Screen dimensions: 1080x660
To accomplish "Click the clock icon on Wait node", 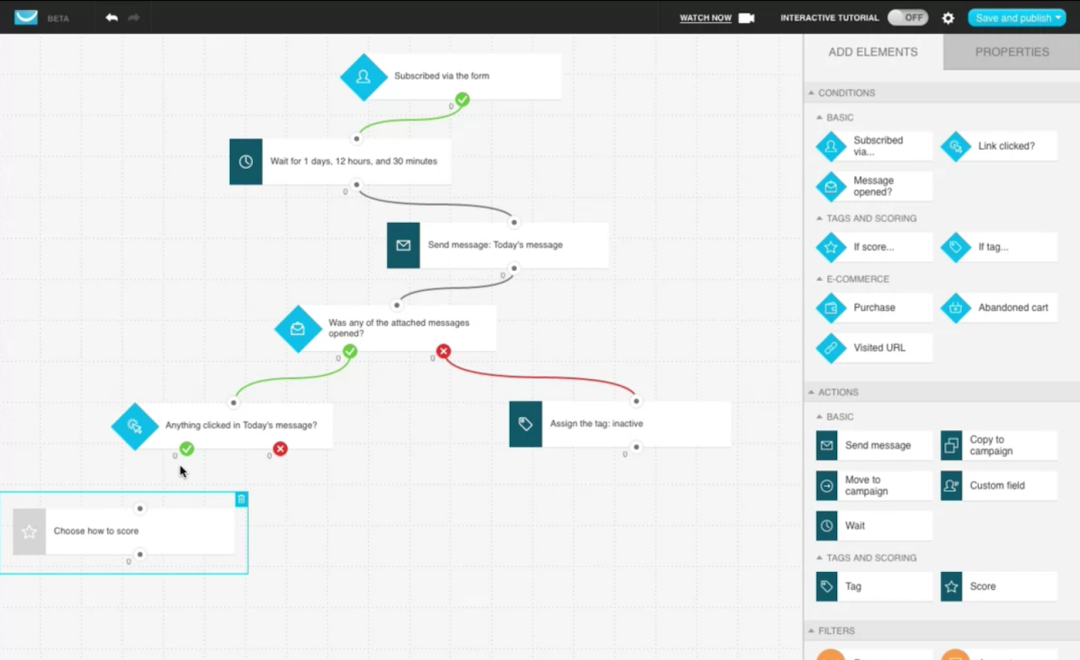I will (246, 162).
